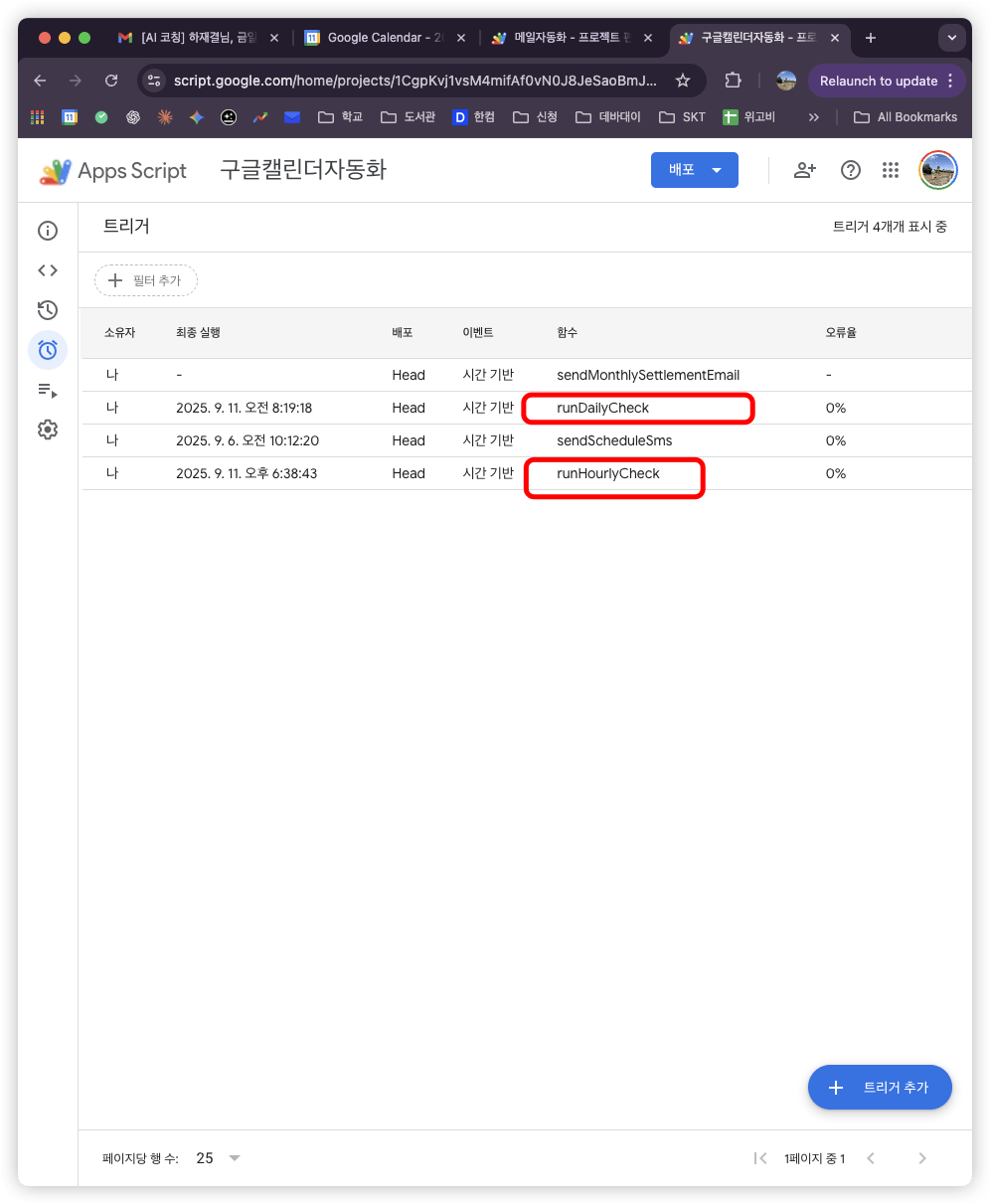Jump to first page of triggers
990x1204 pixels.
pyautogui.click(x=760, y=1158)
